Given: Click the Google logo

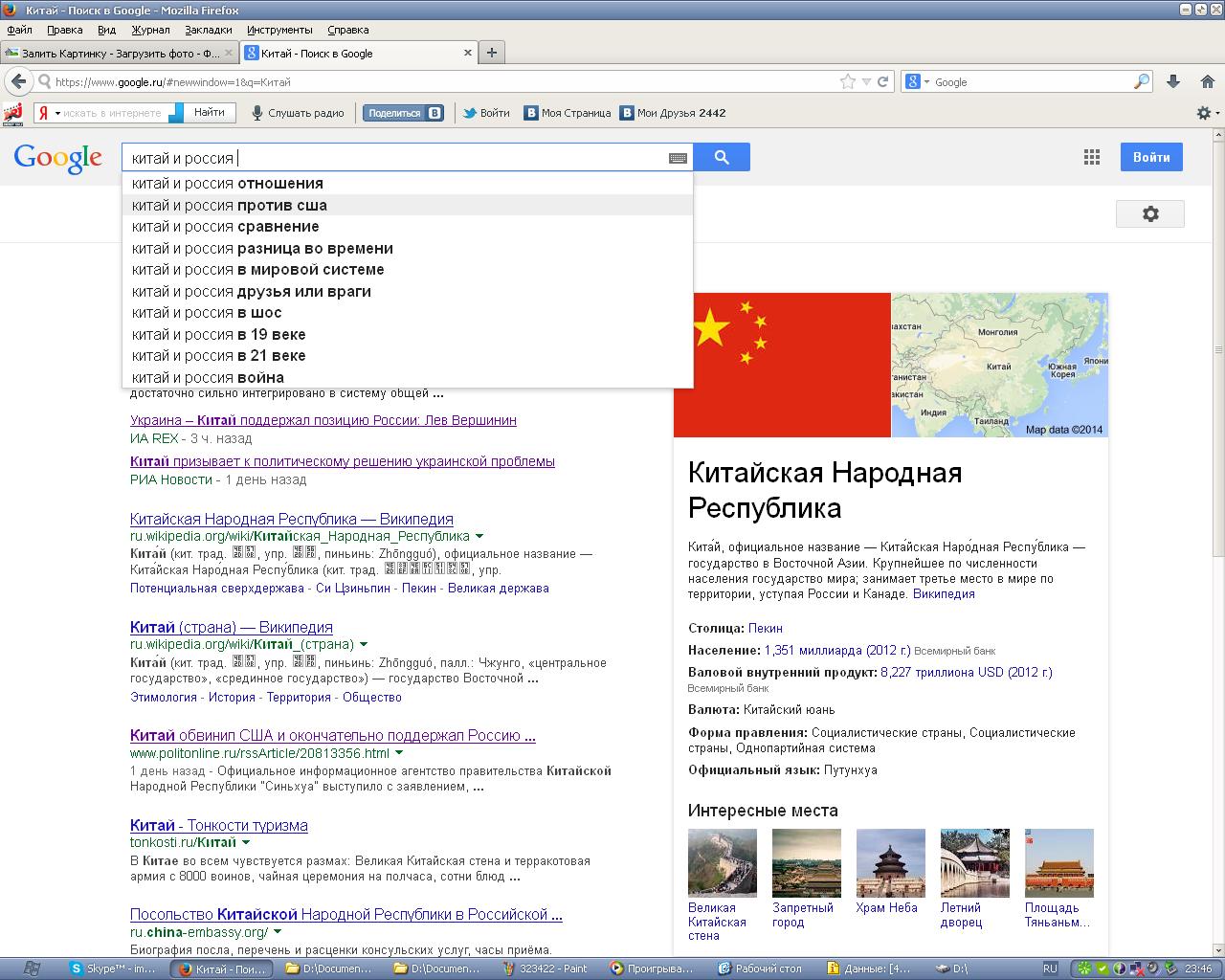Looking at the screenshot, I should [57, 159].
